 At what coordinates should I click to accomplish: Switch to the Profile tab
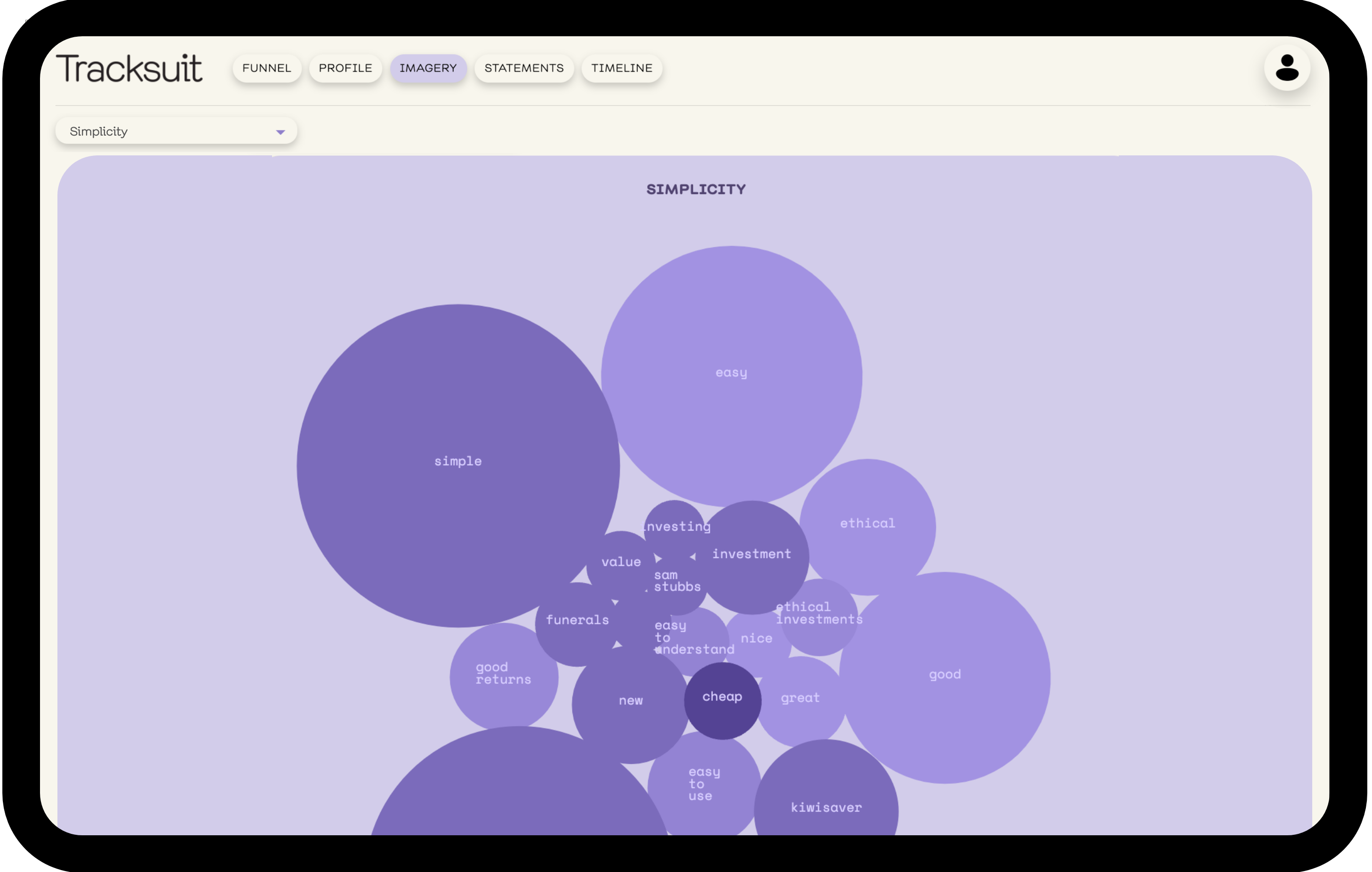tap(345, 68)
